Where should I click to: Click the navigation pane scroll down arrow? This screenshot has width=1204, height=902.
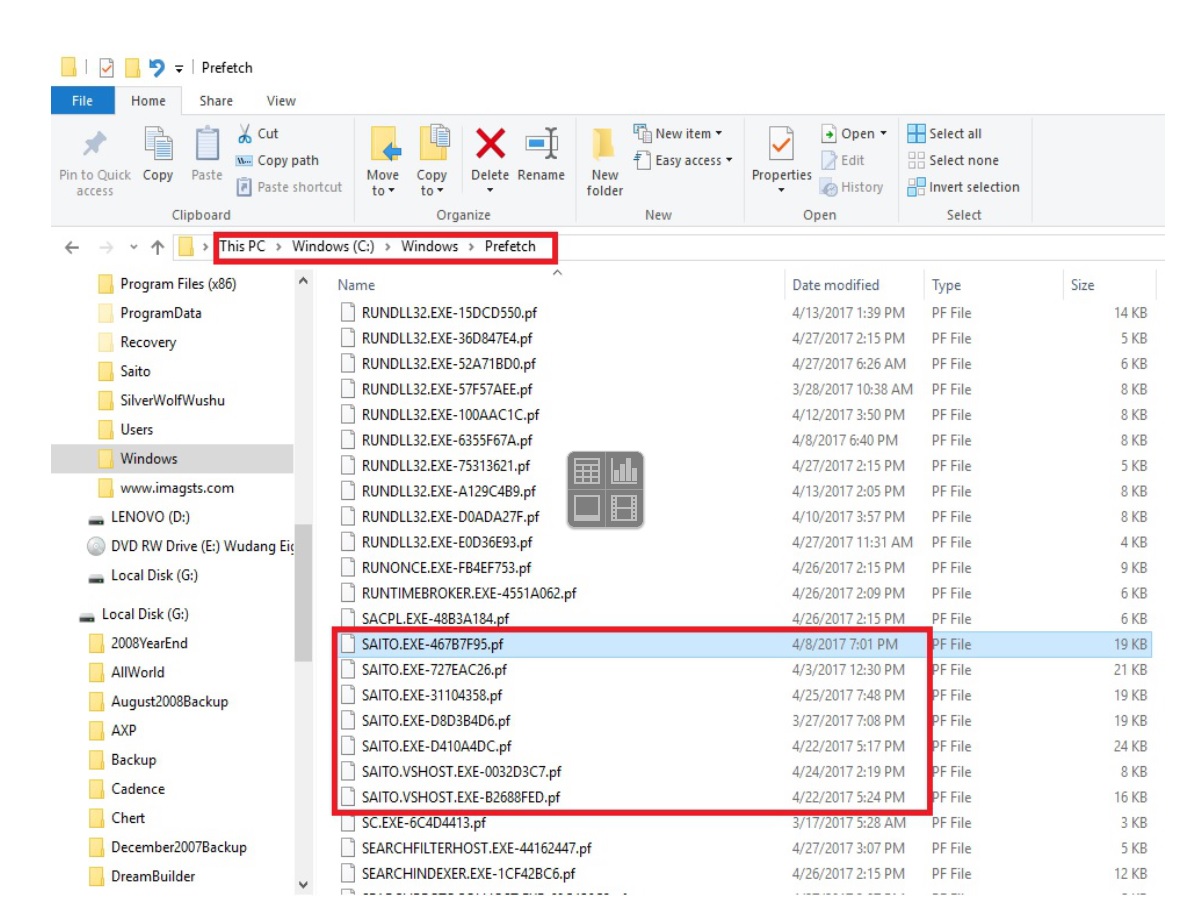303,884
